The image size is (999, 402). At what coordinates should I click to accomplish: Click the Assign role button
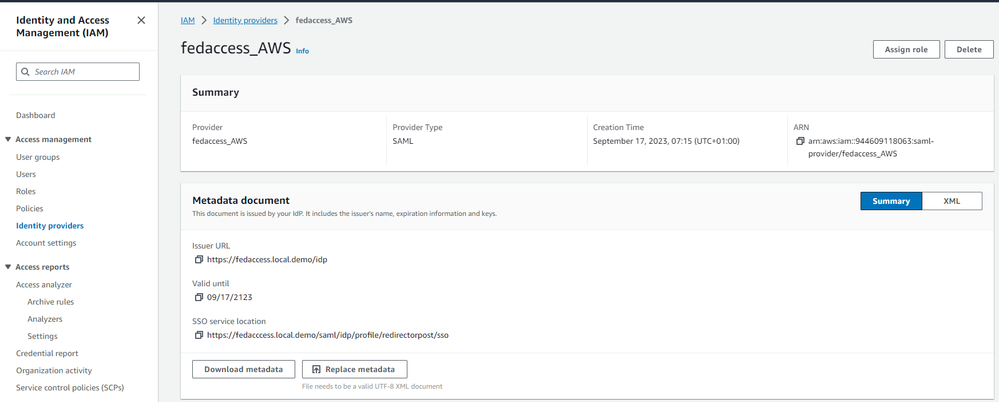(x=906, y=50)
